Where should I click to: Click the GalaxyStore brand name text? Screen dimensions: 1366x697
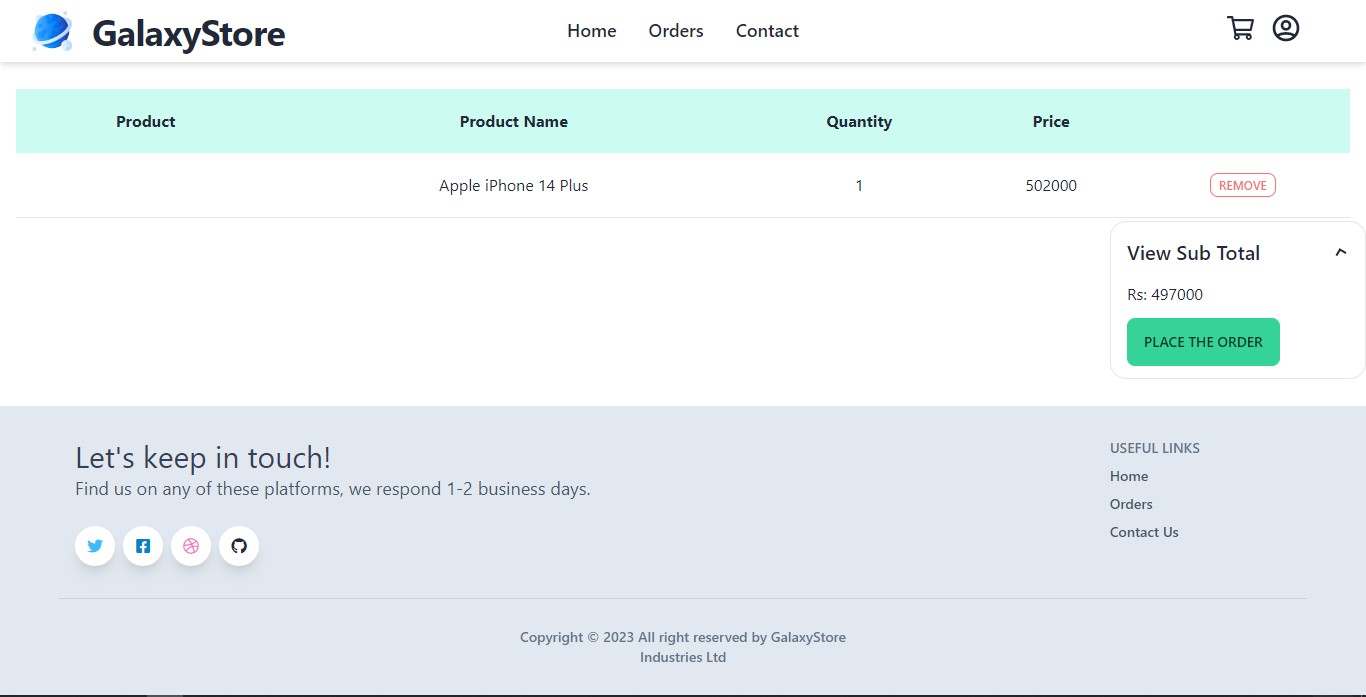[188, 34]
